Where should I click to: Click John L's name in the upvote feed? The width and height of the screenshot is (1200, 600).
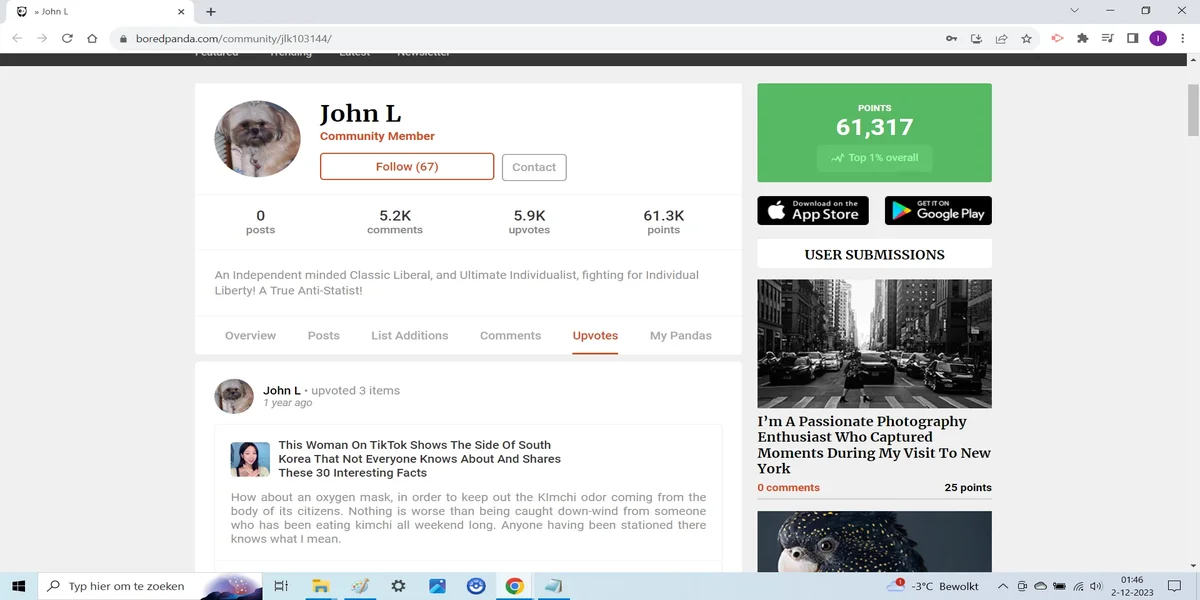click(282, 391)
